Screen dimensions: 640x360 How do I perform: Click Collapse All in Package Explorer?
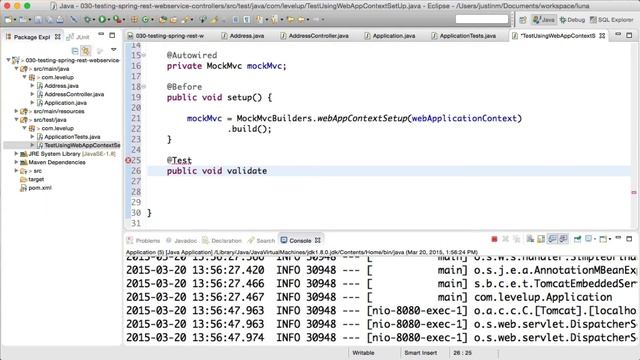[x=75, y=51]
